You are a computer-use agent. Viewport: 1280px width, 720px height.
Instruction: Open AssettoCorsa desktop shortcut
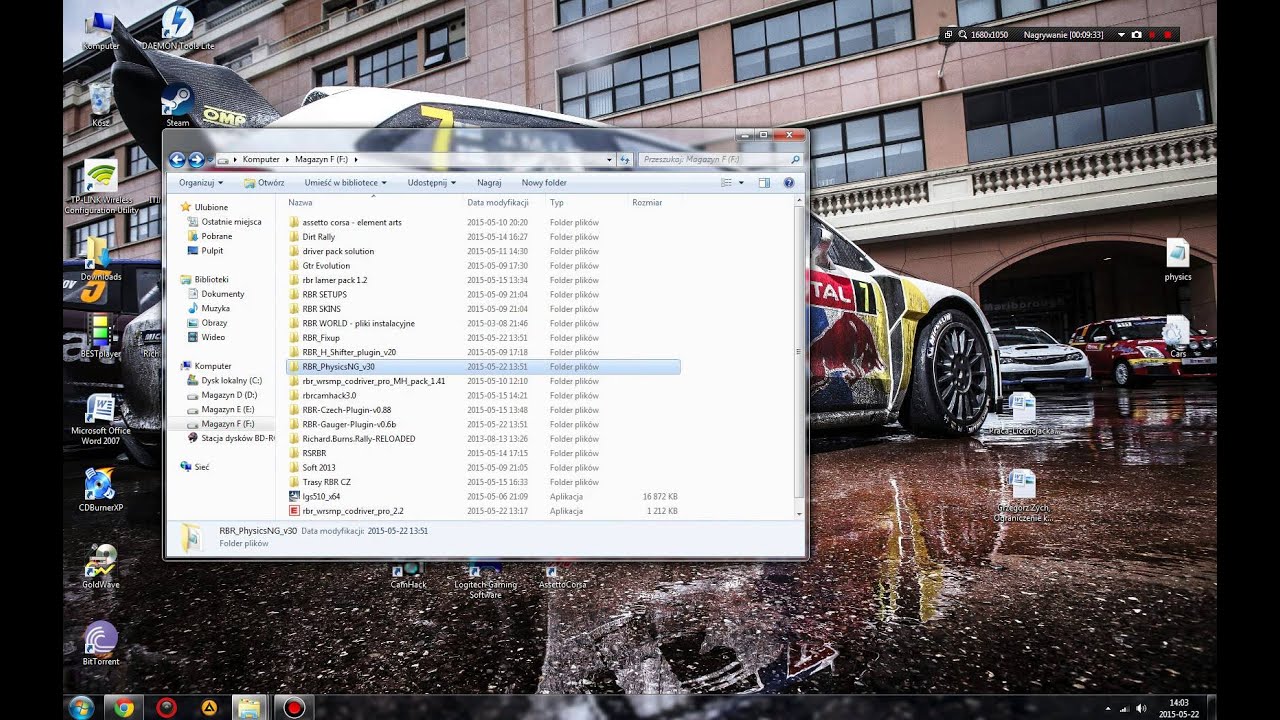(562, 575)
